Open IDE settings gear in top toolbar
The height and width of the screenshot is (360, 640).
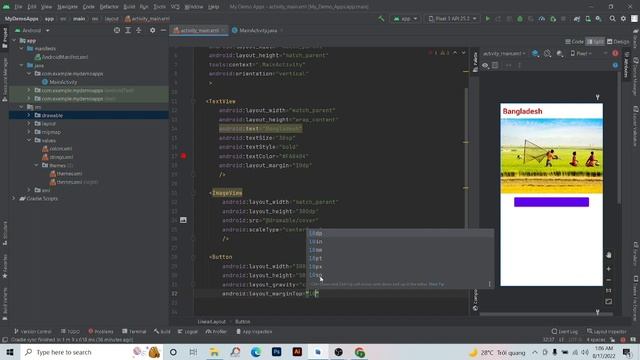623,19
